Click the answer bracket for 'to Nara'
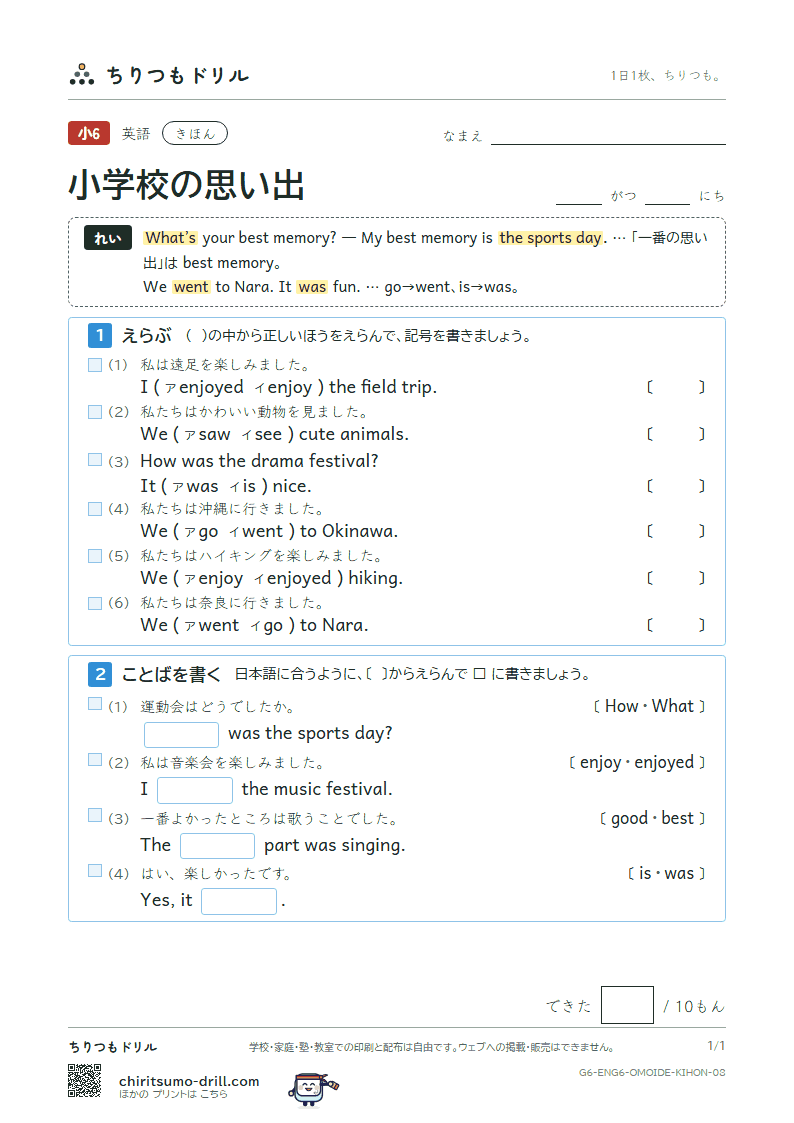Viewport: 794px width, 1123px height. [x=676, y=625]
